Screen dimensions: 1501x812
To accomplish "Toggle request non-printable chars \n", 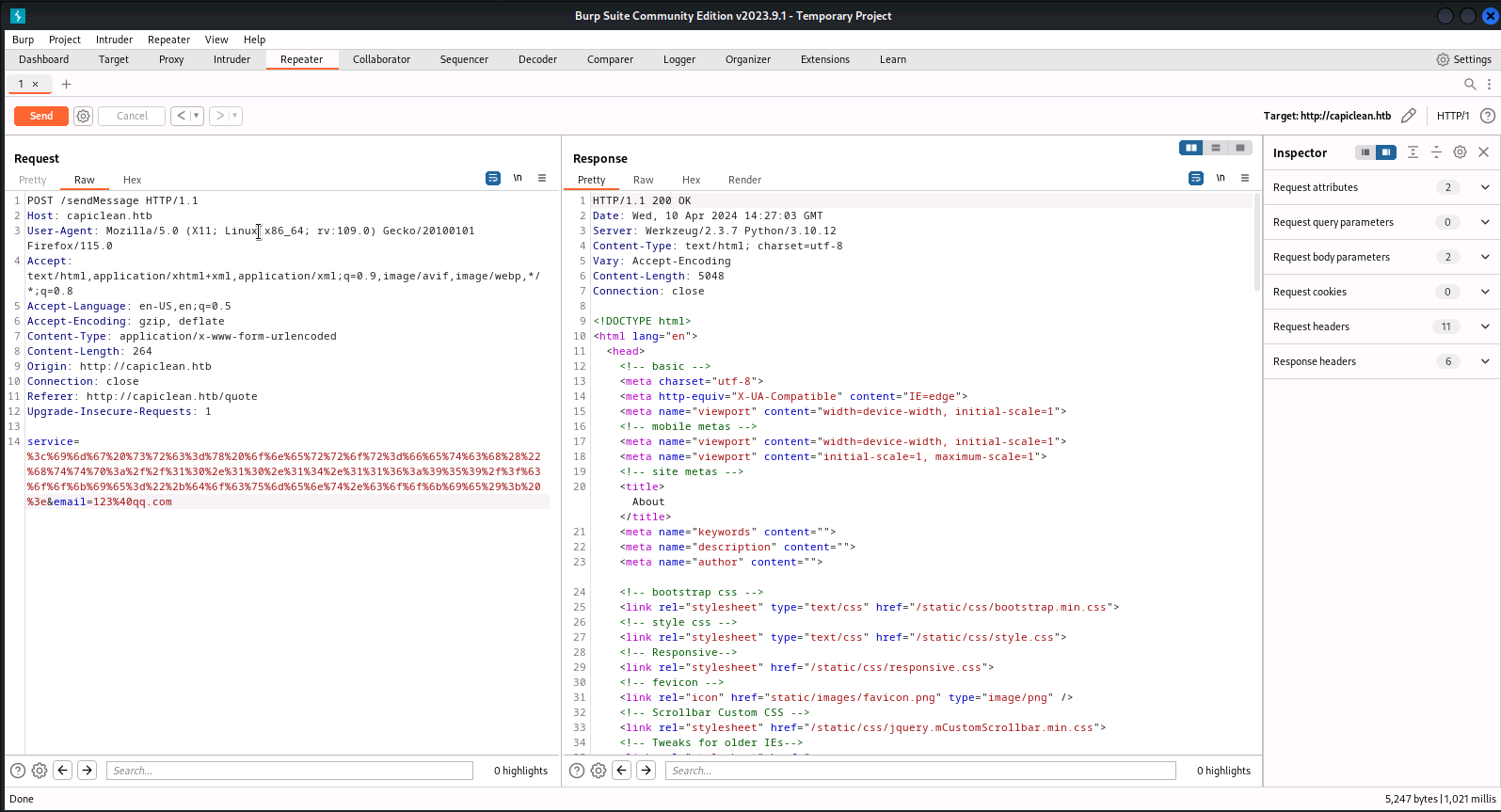I will tap(518, 178).
